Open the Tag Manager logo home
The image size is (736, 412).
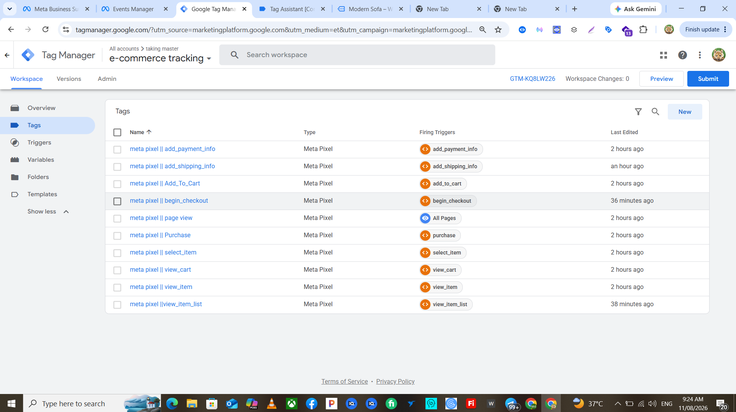tap(28, 55)
